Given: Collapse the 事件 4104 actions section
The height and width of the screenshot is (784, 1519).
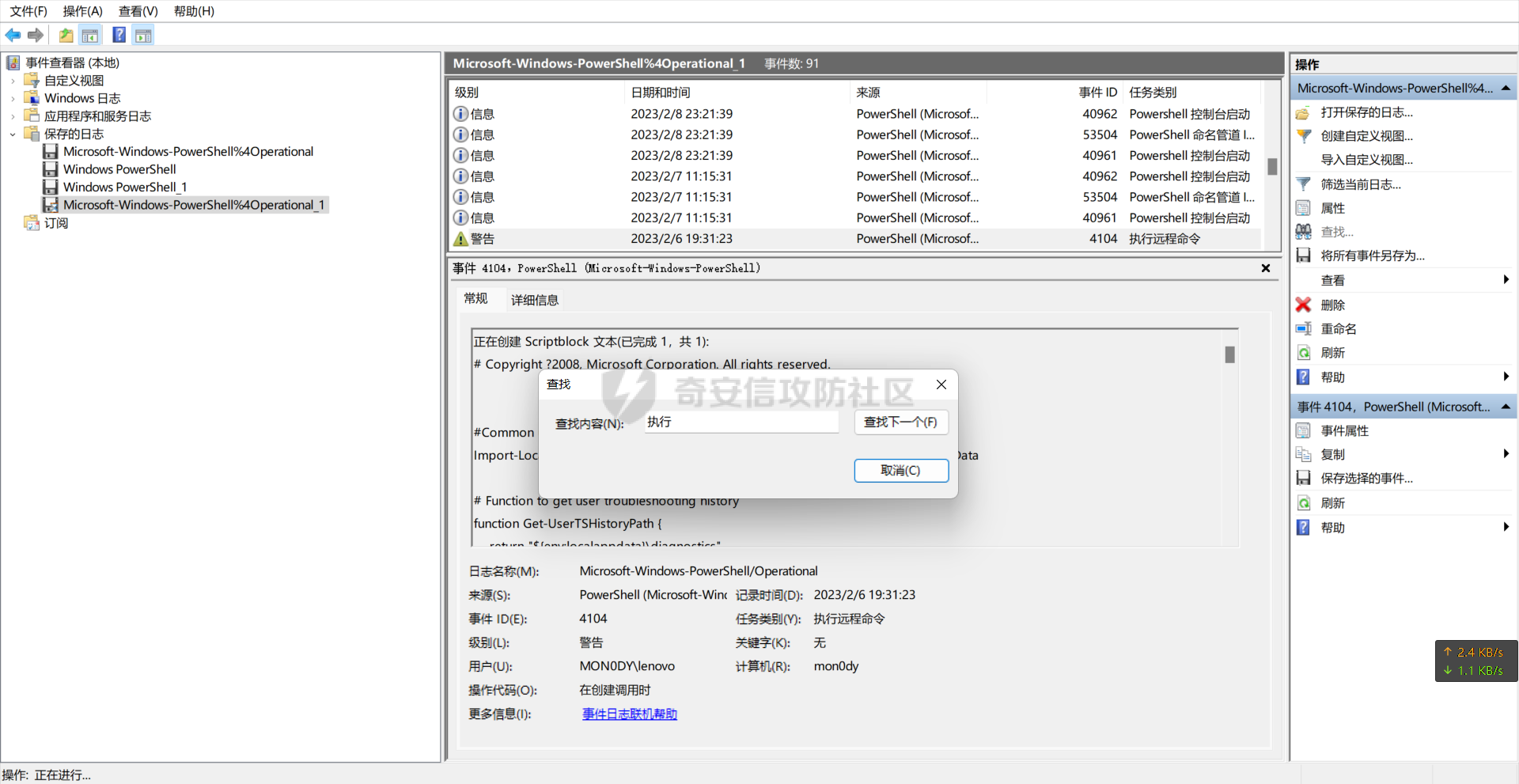Looking at the screenshot, I should (x=1506, y=407).
